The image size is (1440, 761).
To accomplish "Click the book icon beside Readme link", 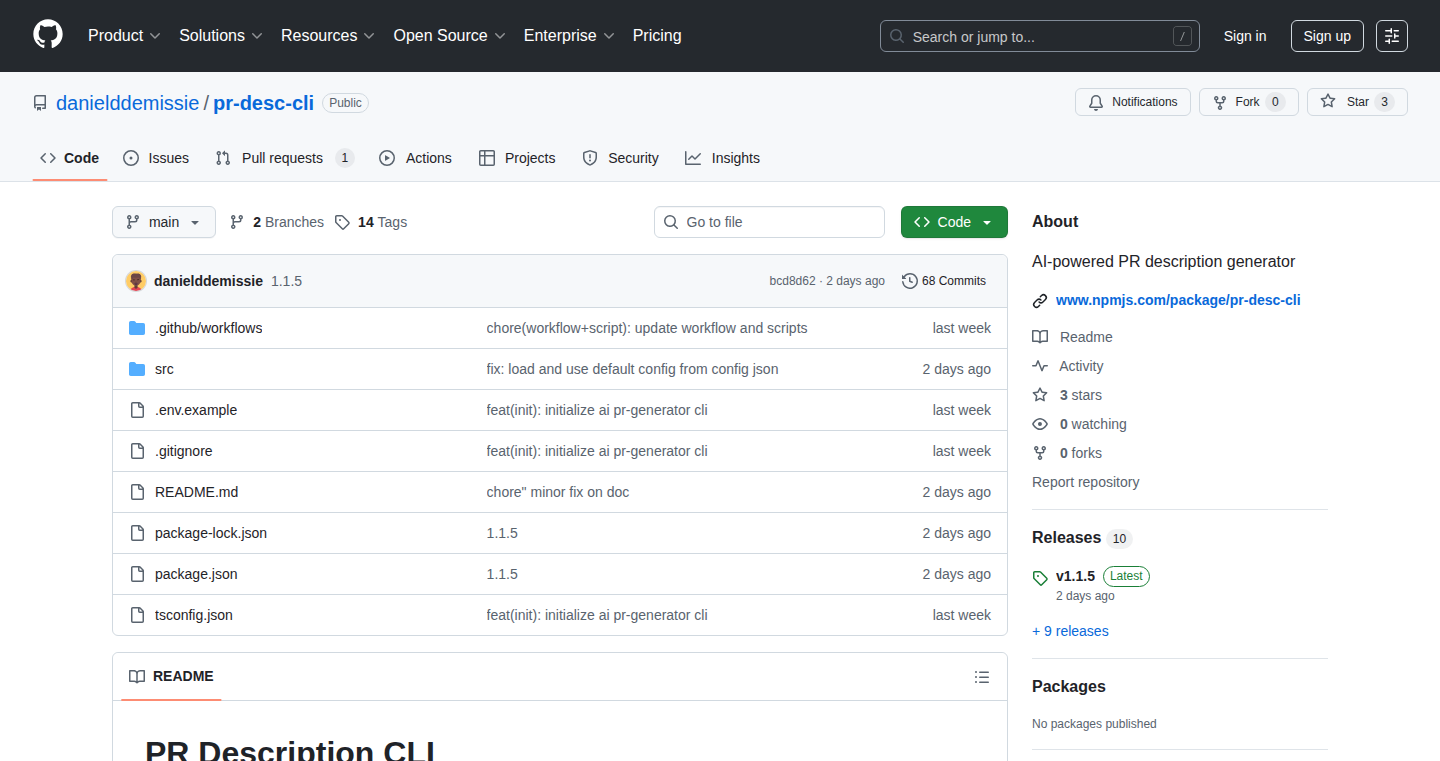I will [x=1040, y=337].
